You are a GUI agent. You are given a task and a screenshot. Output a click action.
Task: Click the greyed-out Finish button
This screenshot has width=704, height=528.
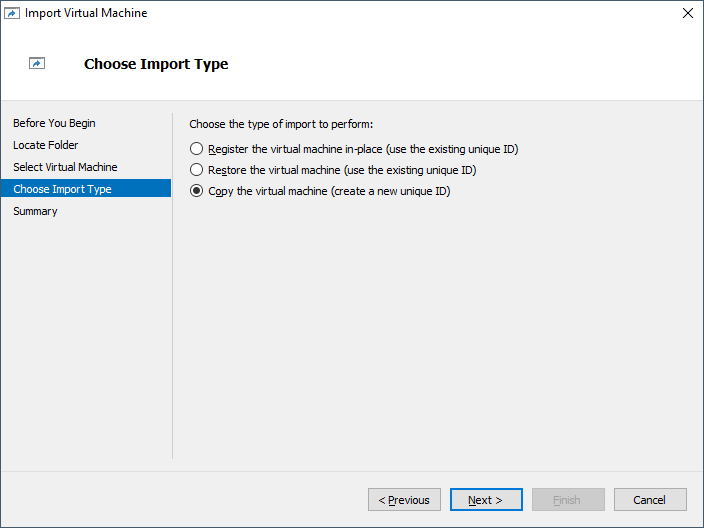pyautogui.click(x=567, y=500)
